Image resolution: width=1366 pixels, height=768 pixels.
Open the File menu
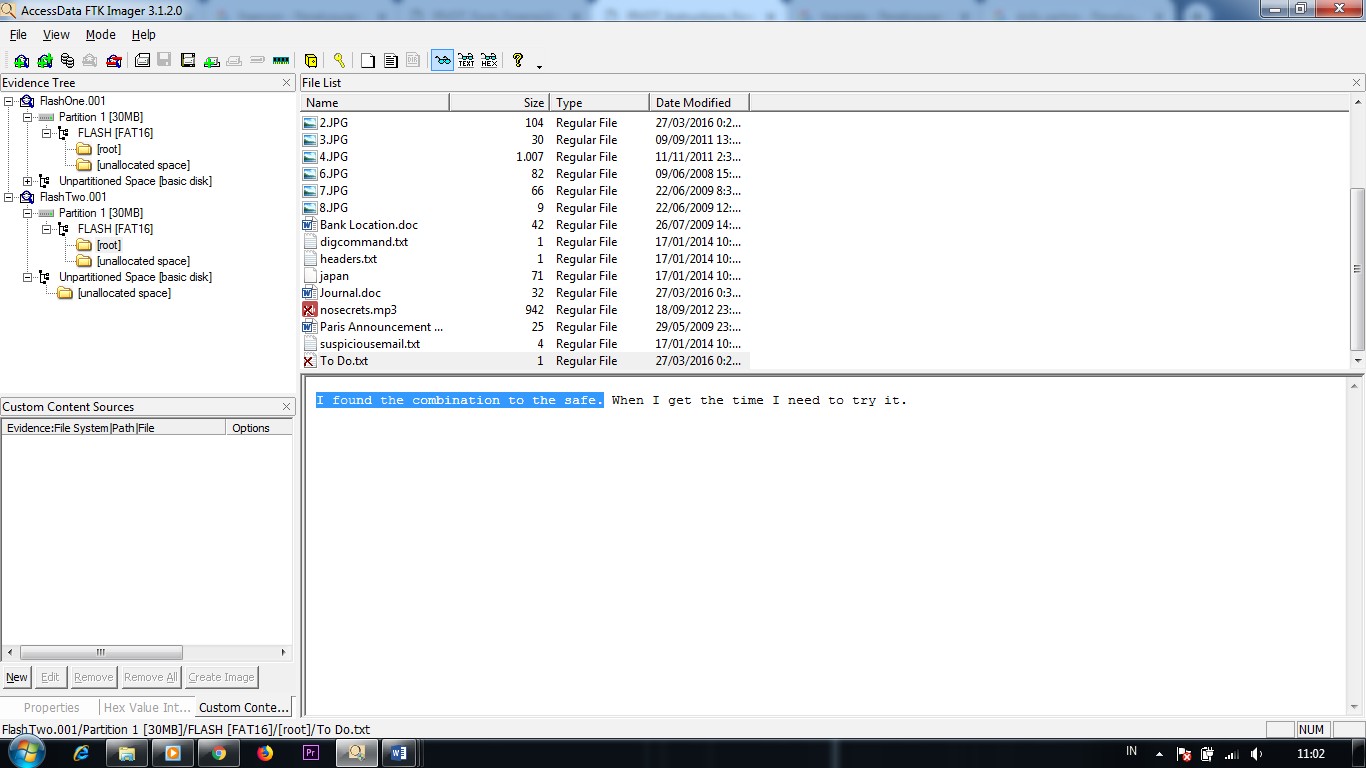pyautogui.click(x=18, y=34)
